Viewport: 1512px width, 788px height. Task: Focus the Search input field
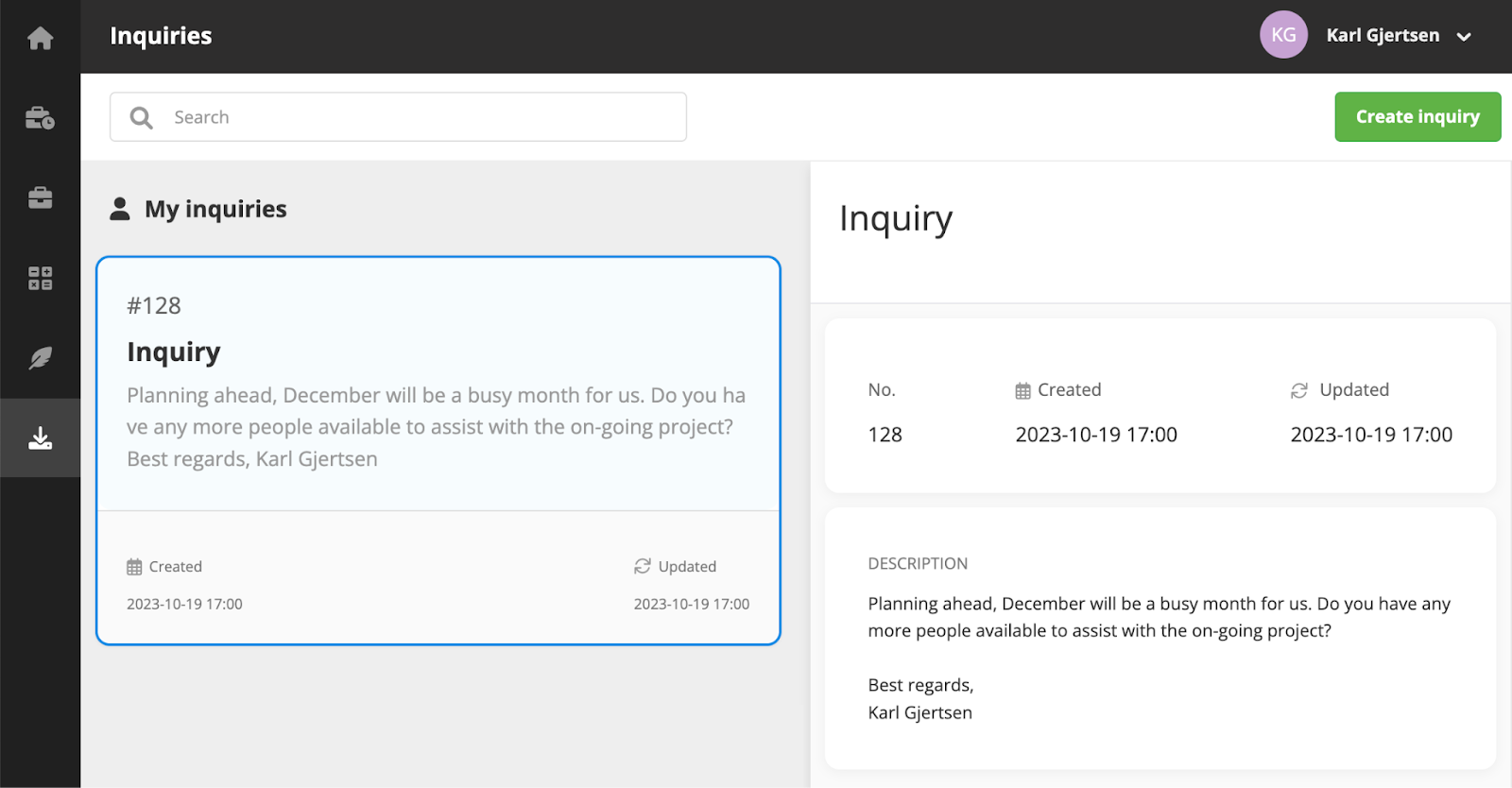tap(398, 117)
